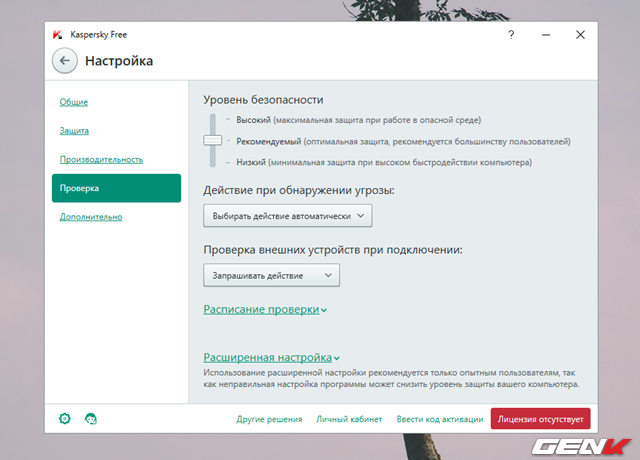Click the 'Другие решения' link
The width and height of the screenshot is (640, 460).
269,420
